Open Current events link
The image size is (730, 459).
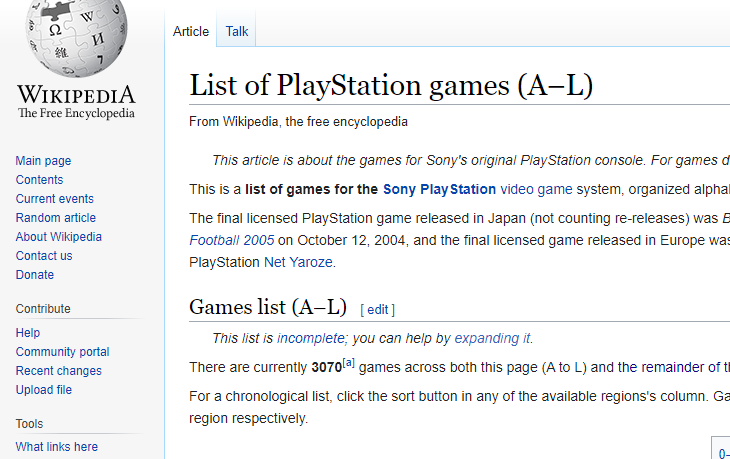pos(55,199)
